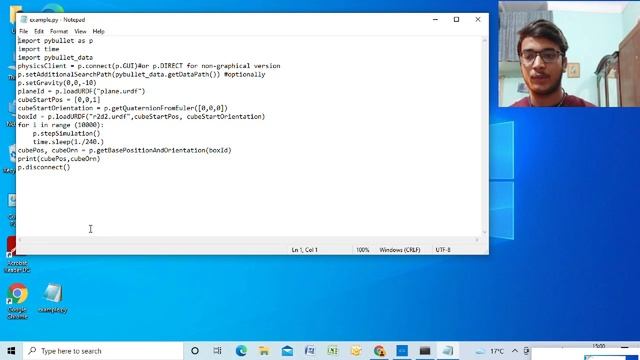The width and height of the screenshot is (640, 360).
Task: Open the File menu in Notepad
Action: (24, 31)
